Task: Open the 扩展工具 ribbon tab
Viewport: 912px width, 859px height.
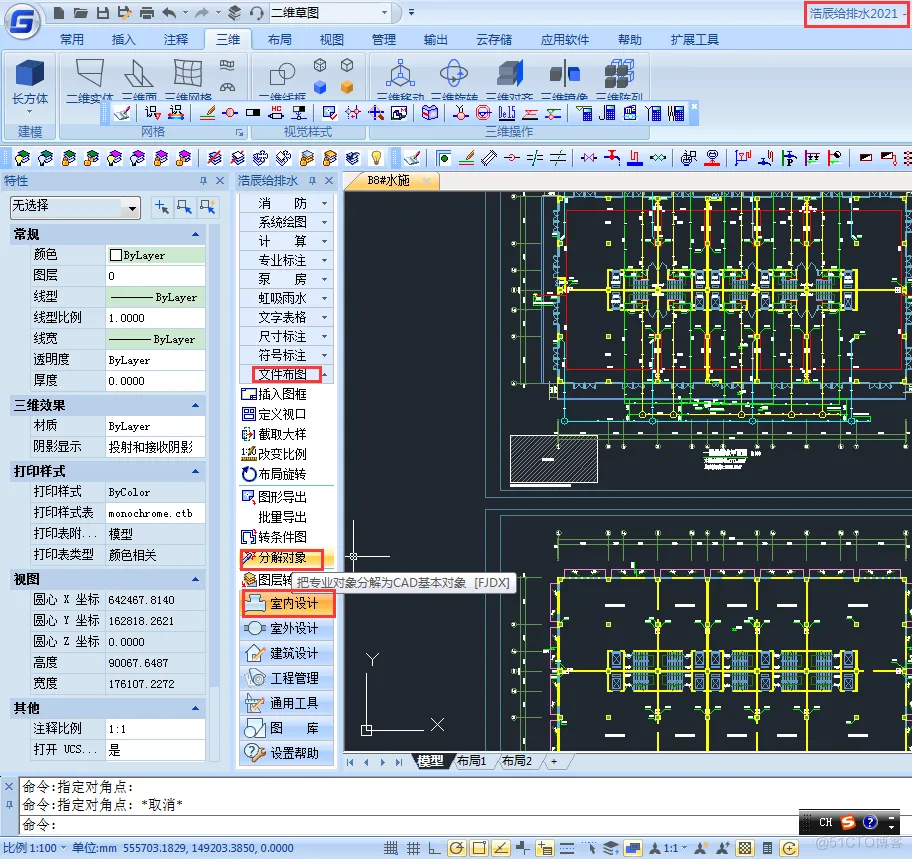Action: point(694,40)
